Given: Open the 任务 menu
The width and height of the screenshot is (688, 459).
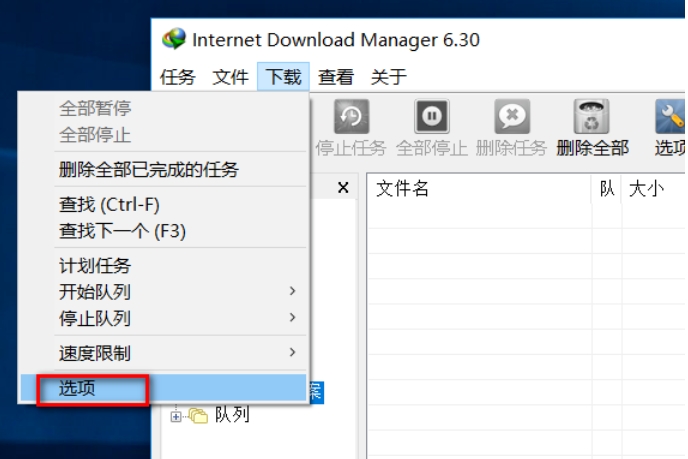Looking at the screenshot, I should click(x=177, y=77).
